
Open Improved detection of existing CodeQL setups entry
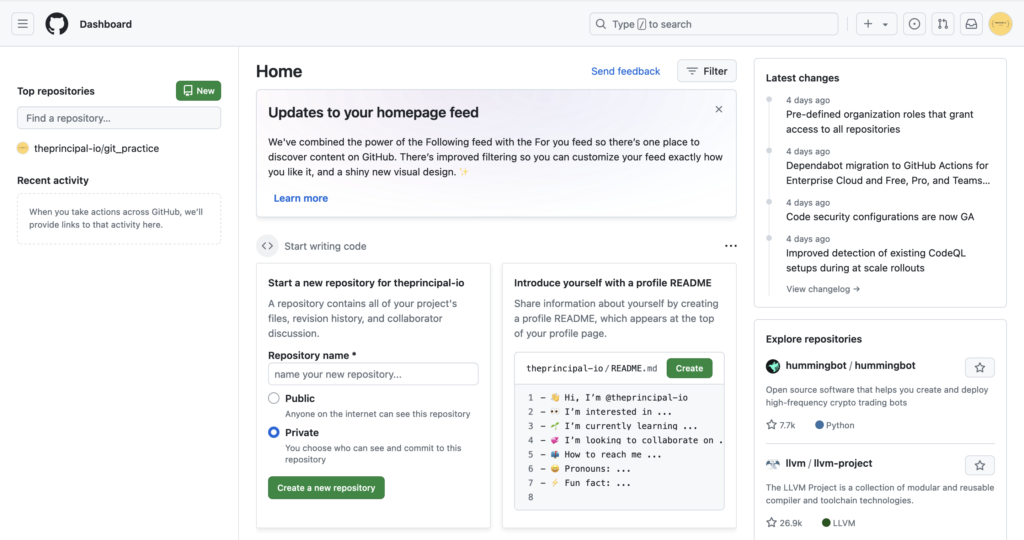coord(875,261)
